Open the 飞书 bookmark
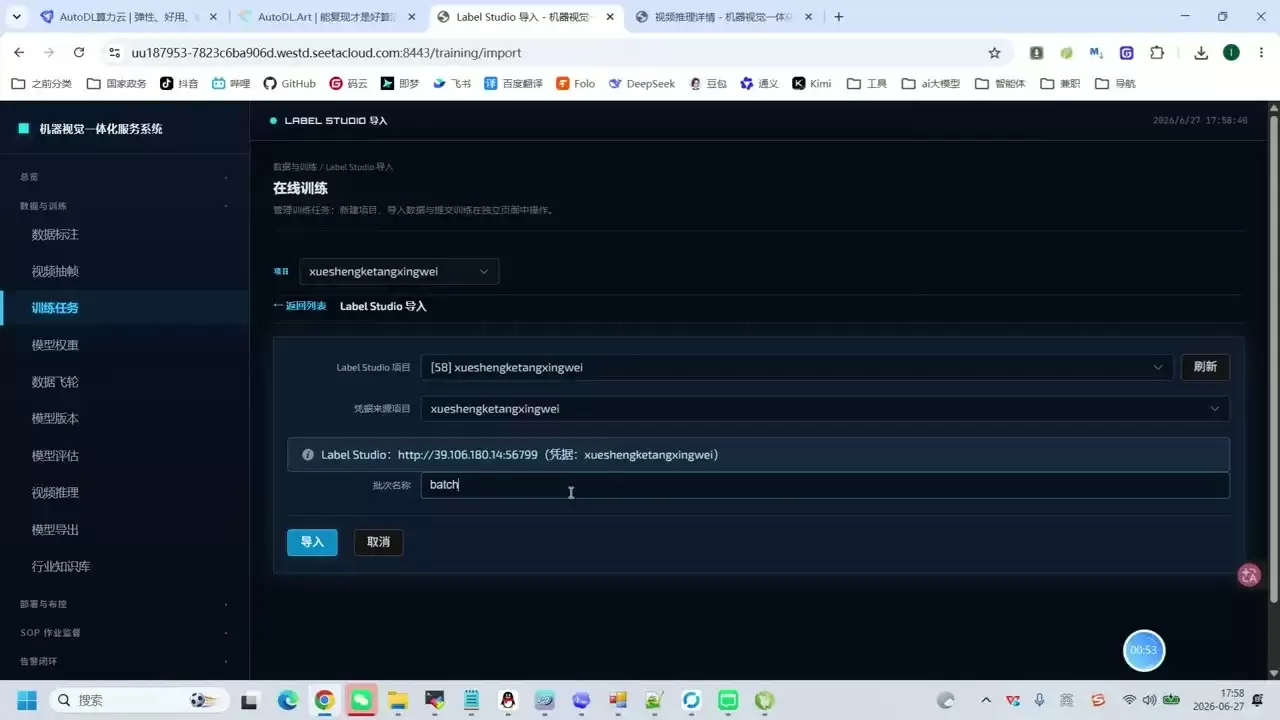 (x=452, y=84)
